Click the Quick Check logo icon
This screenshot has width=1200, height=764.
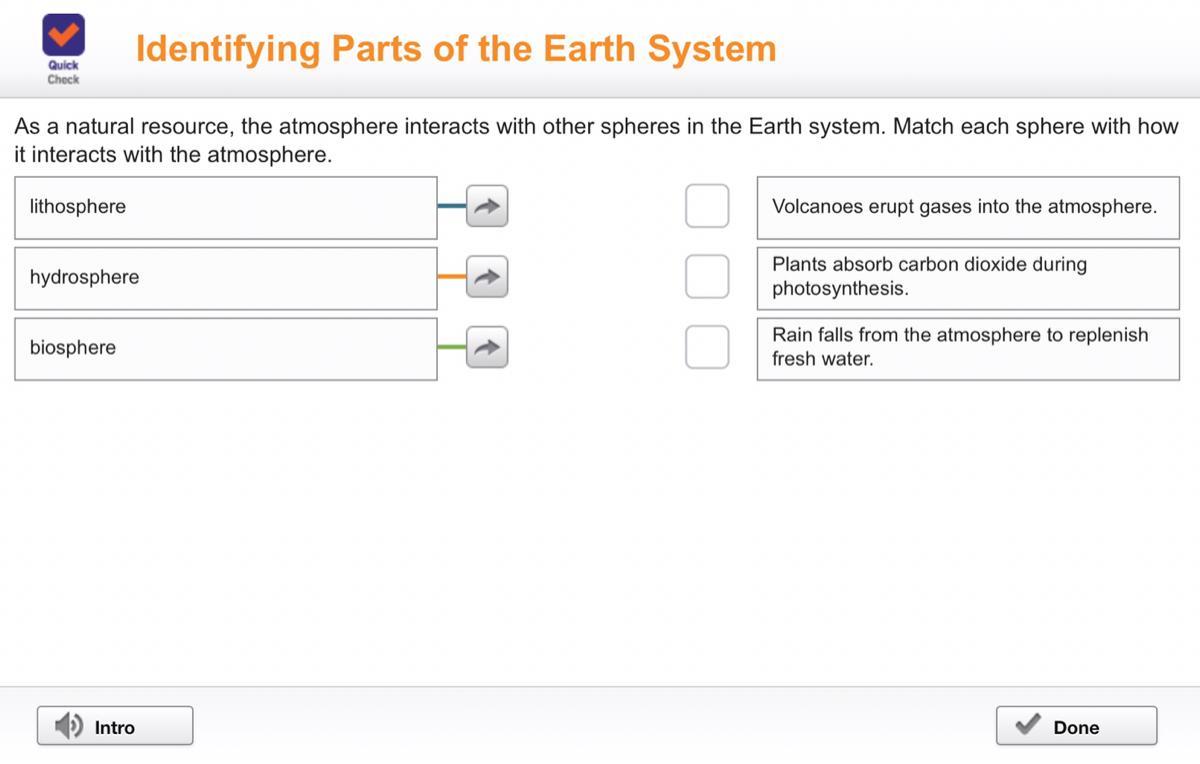click(x=63, y=37)
